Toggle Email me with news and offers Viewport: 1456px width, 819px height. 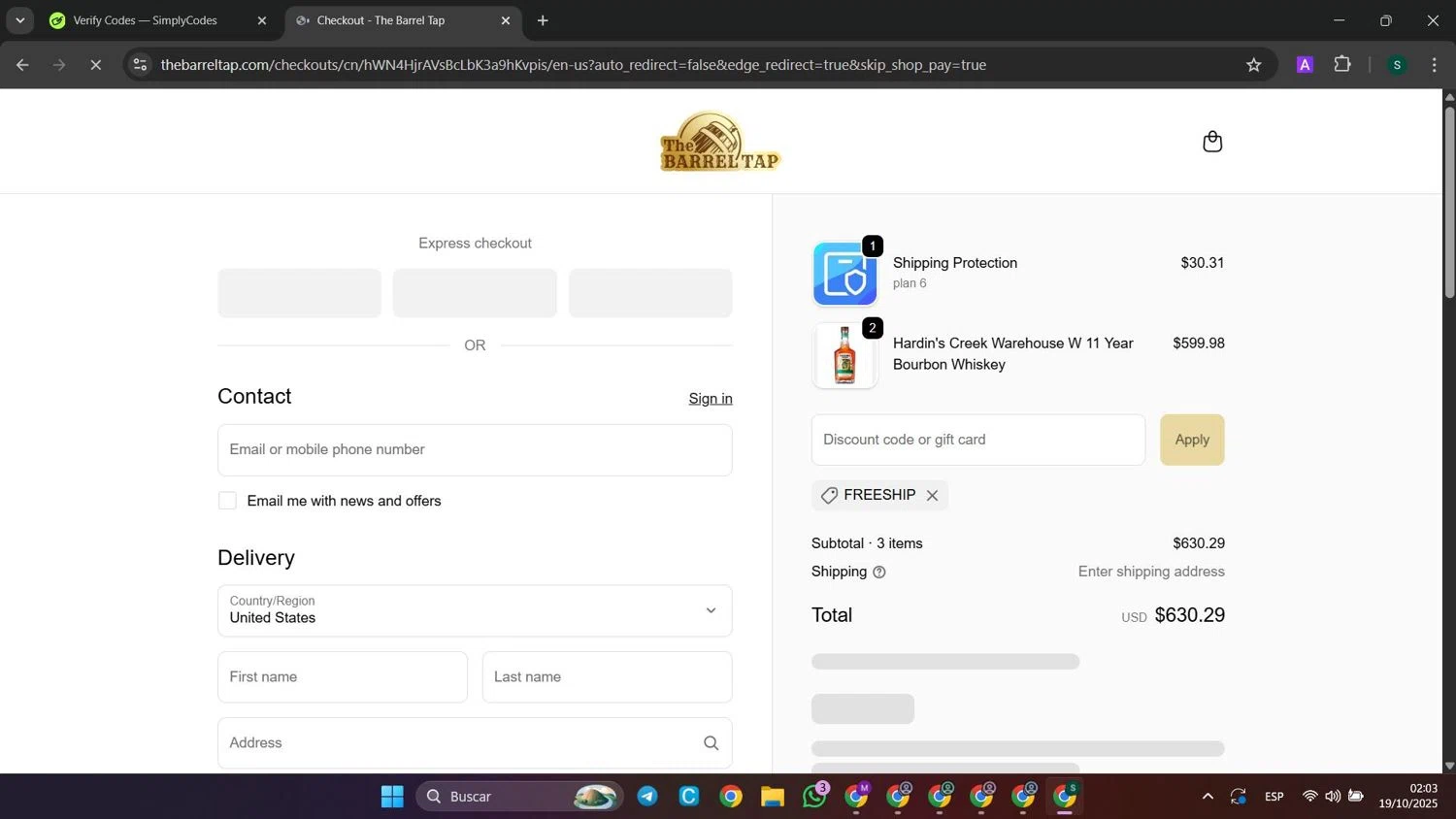pos(227,501)
